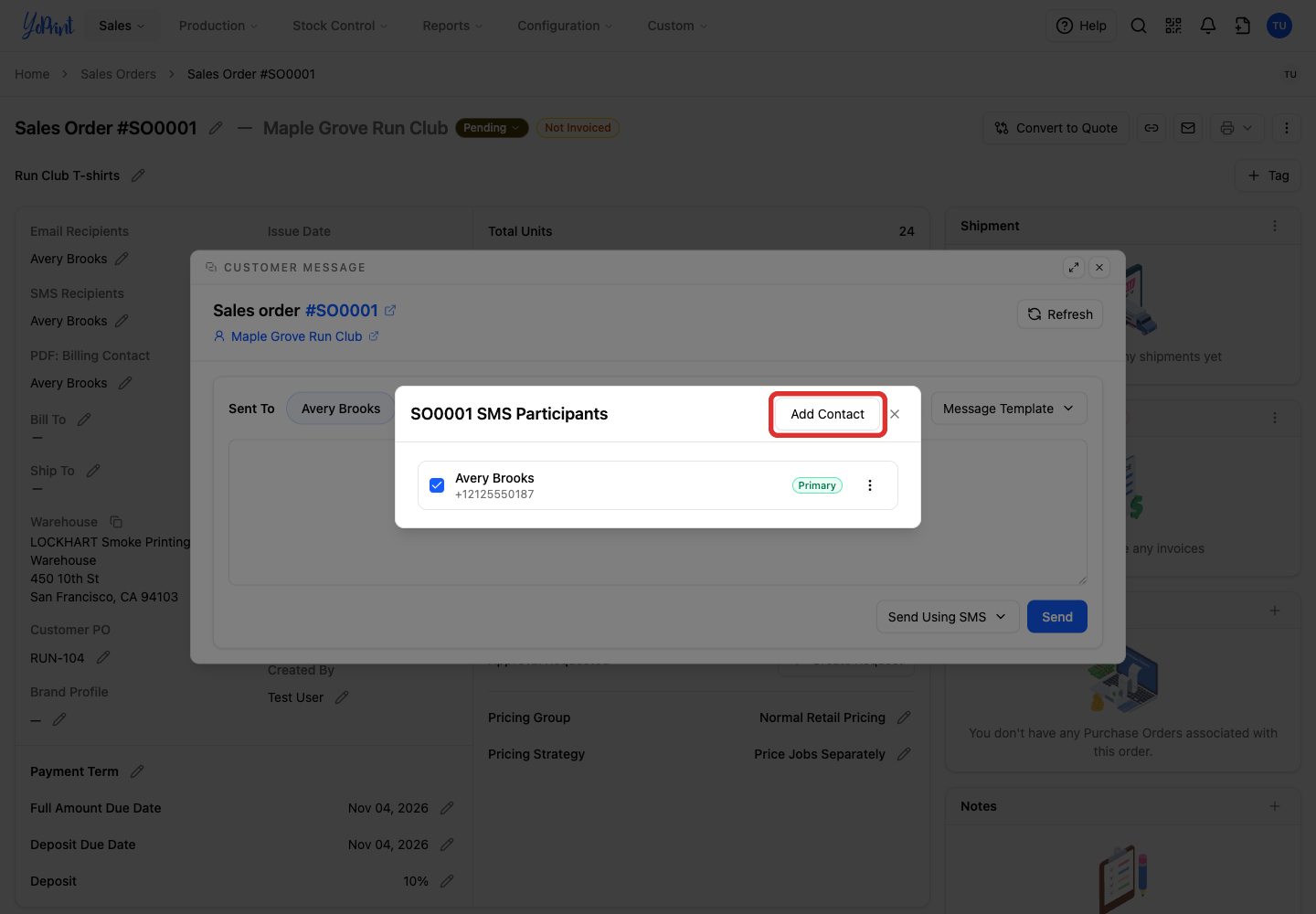
Task: Open the Production menu
Action: (x=218, y=26)
